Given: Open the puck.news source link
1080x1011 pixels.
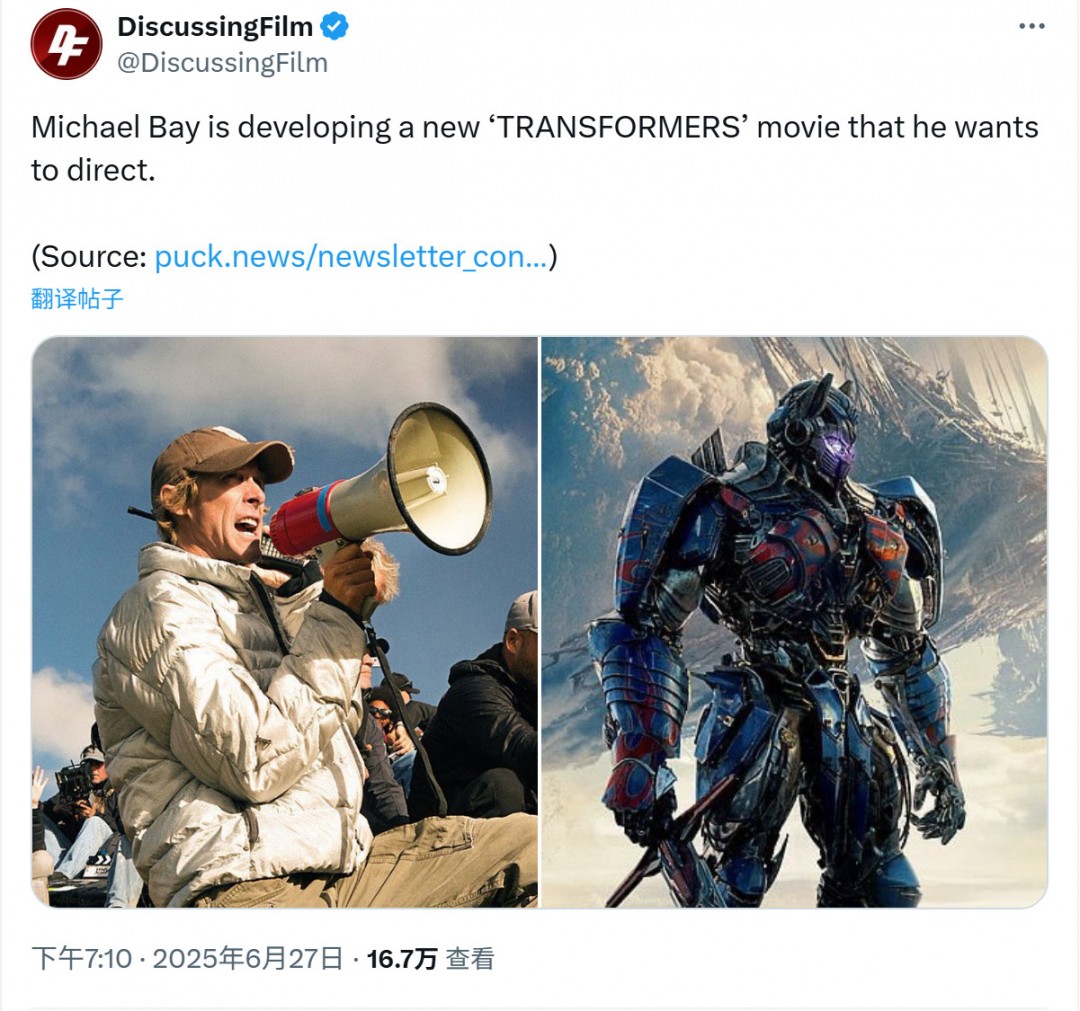Looking at the screenshot, I should point(351,257).
